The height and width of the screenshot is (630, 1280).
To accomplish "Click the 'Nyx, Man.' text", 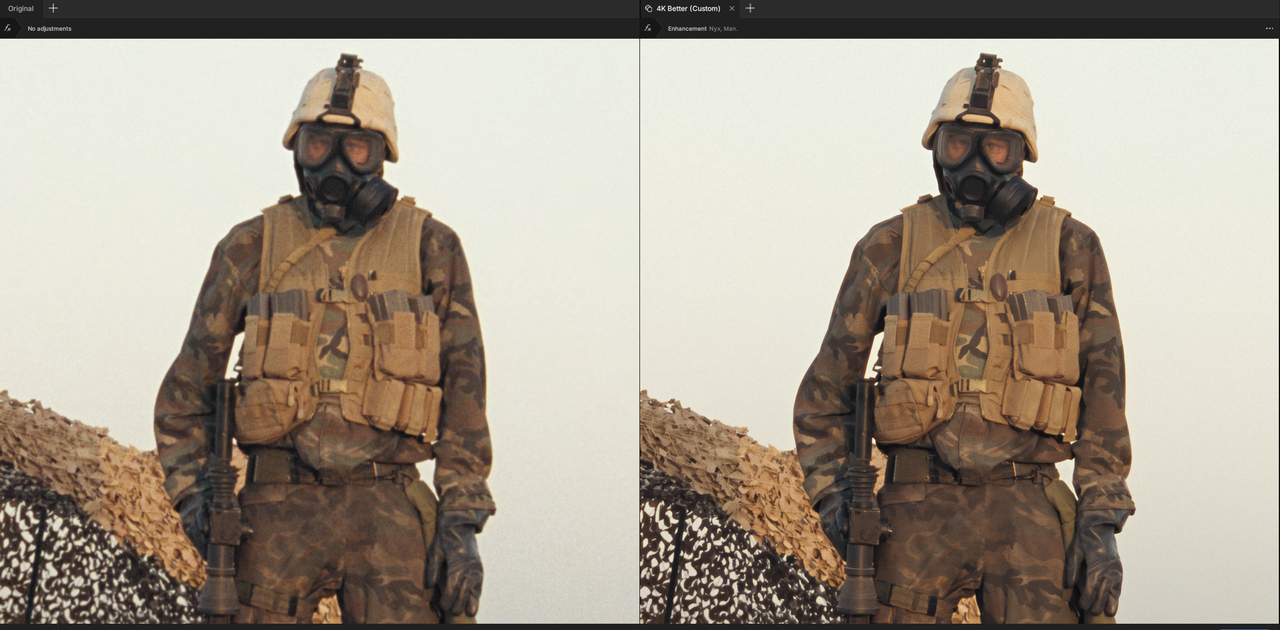I will (723, 29).
